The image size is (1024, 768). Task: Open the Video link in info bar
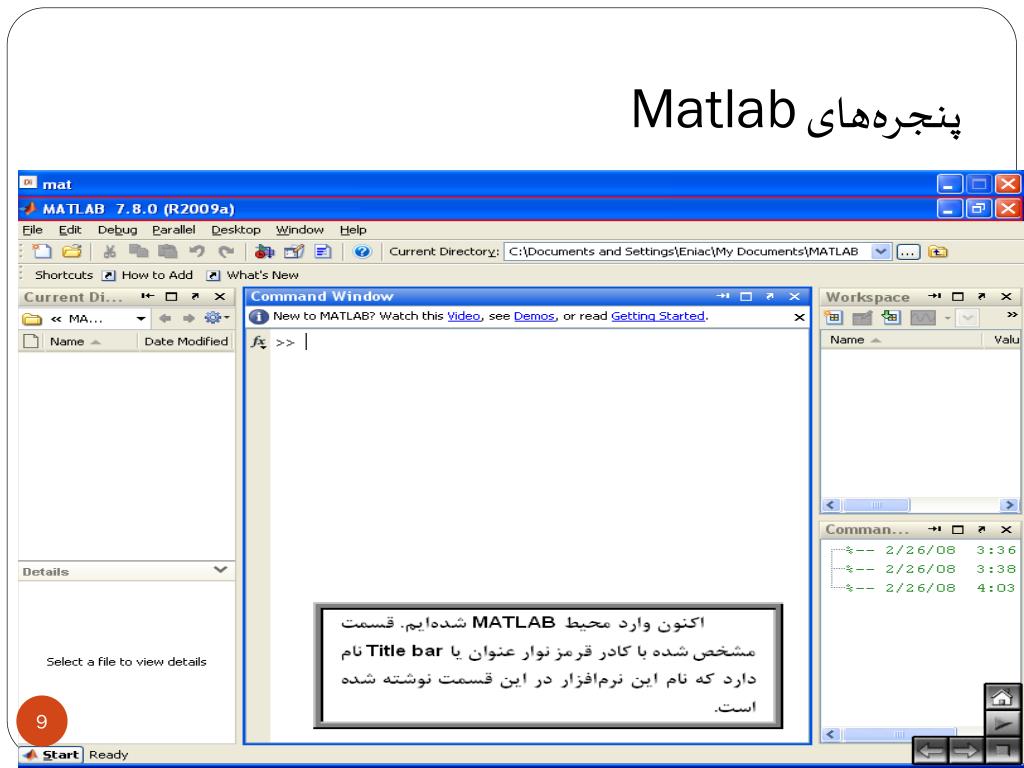click(464, 316)
